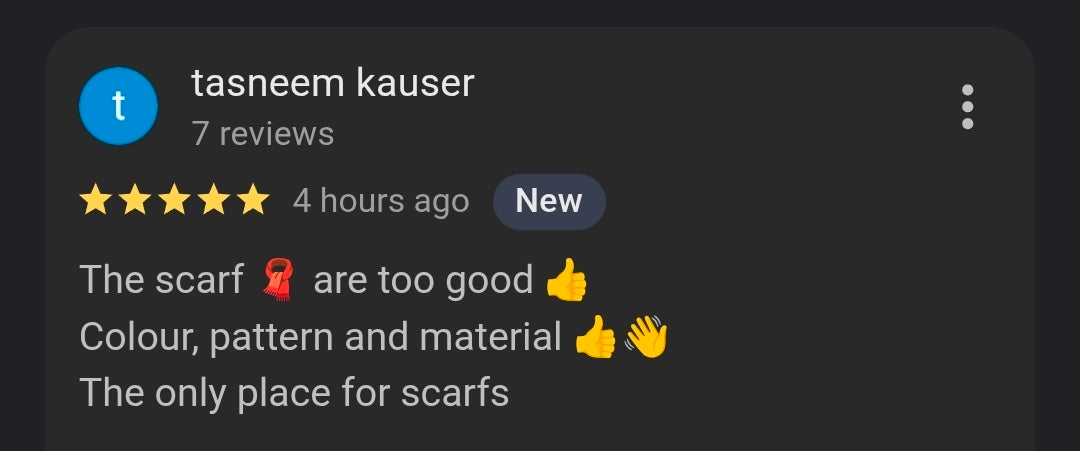Screen dimensions: 1080x451
Task: Click 'The only place for scarfs' text
Action: [x=294, y=393]
